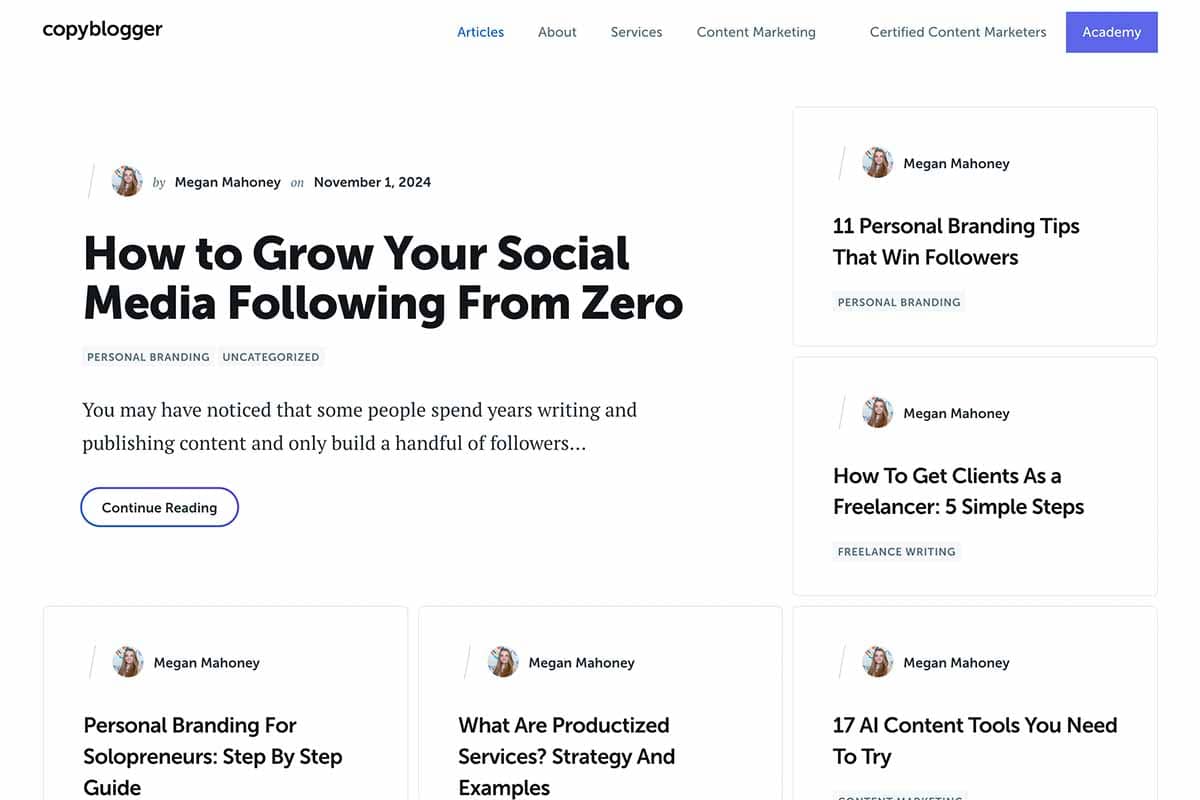Open How to Grow Your Social Media Following headline
Viewport: 1200px width, 800px height.
[x=383, y=278]
